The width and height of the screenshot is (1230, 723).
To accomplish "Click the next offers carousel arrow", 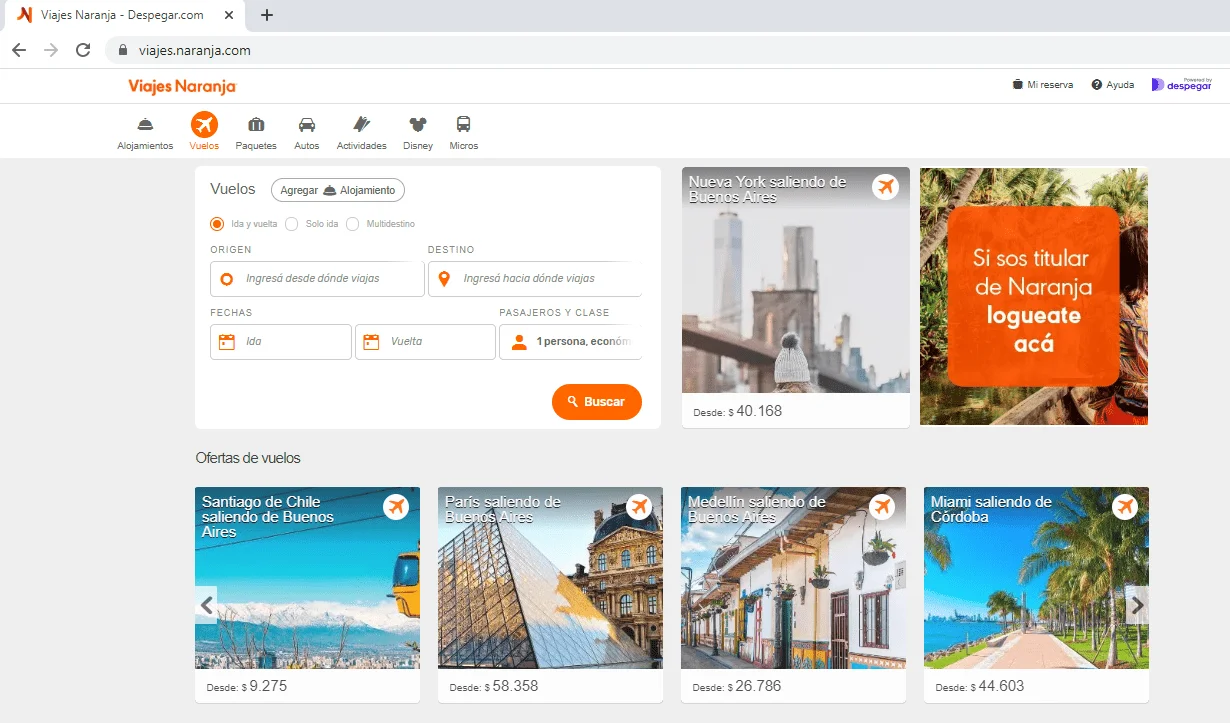I will 1137,605.
